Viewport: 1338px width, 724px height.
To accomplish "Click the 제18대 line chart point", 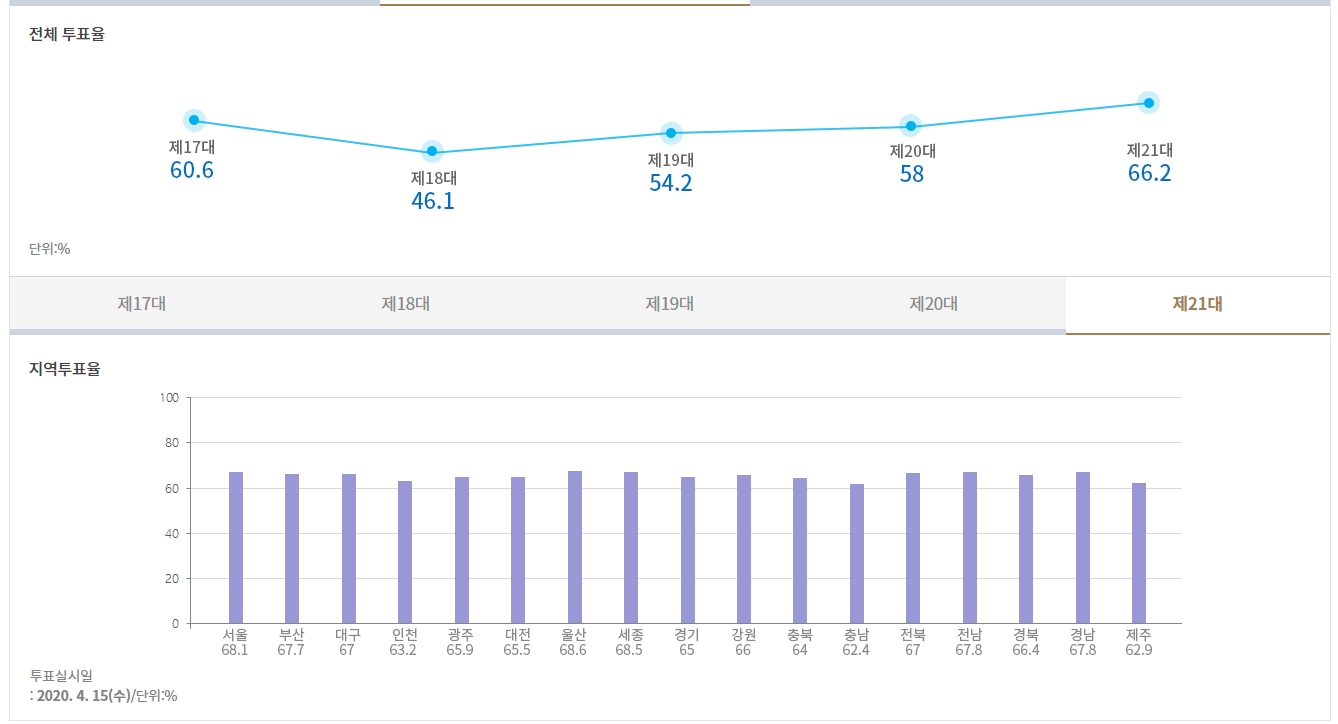I will coord(432,152).
